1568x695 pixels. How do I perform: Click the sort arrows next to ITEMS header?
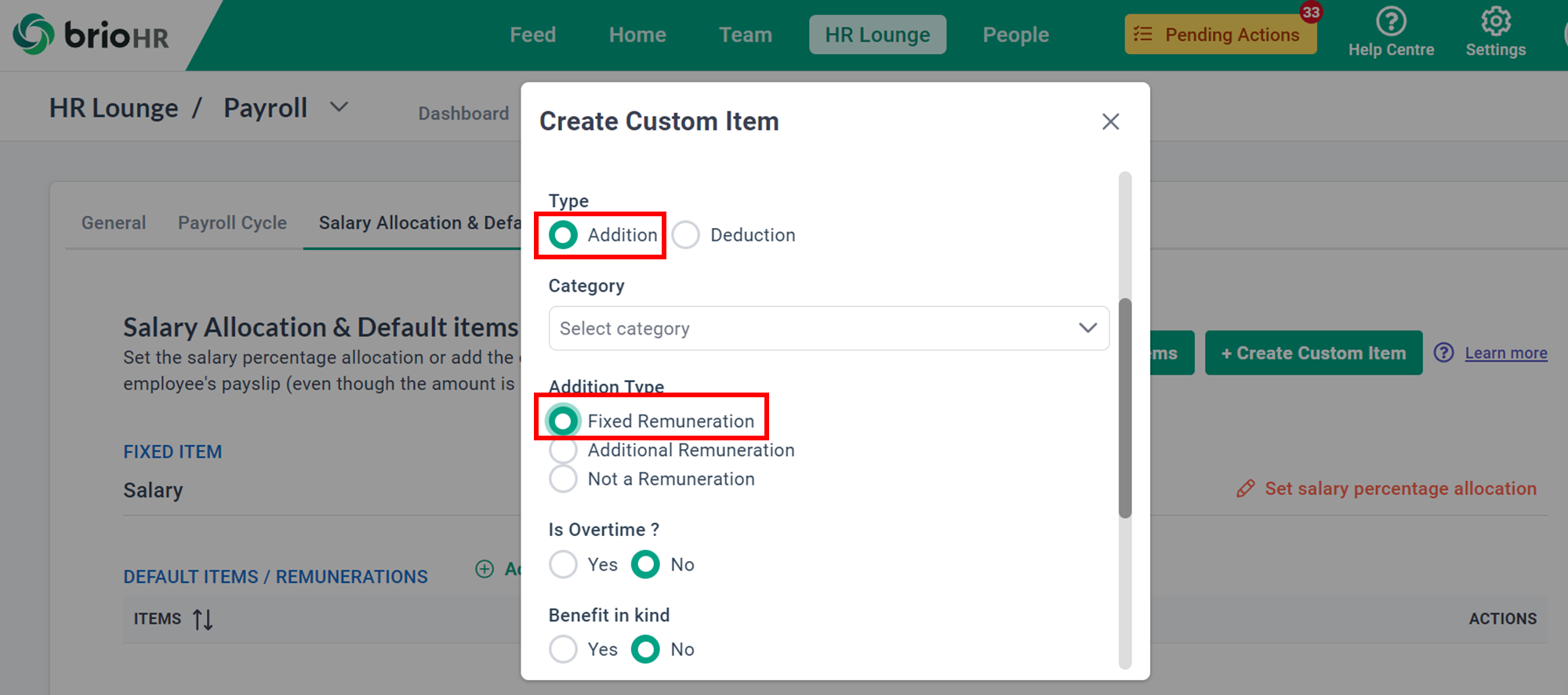[x=201, y=619]
